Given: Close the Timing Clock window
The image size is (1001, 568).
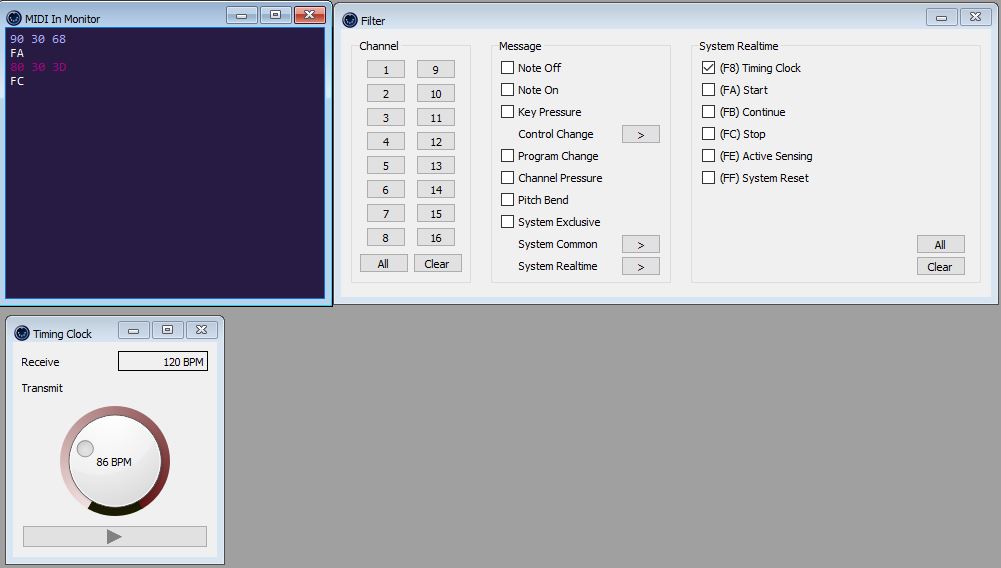Looking at the screenshot, I should (202, 331).
